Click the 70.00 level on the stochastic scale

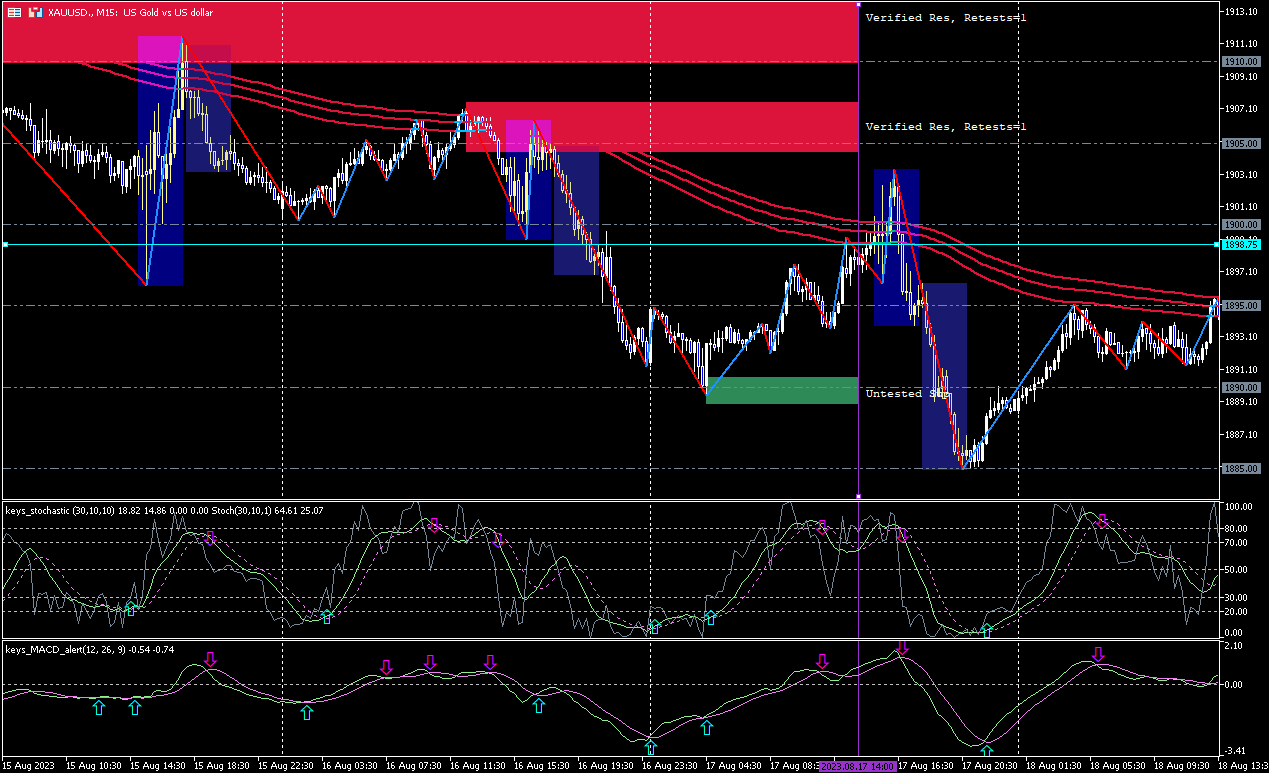click(1238, 543)
